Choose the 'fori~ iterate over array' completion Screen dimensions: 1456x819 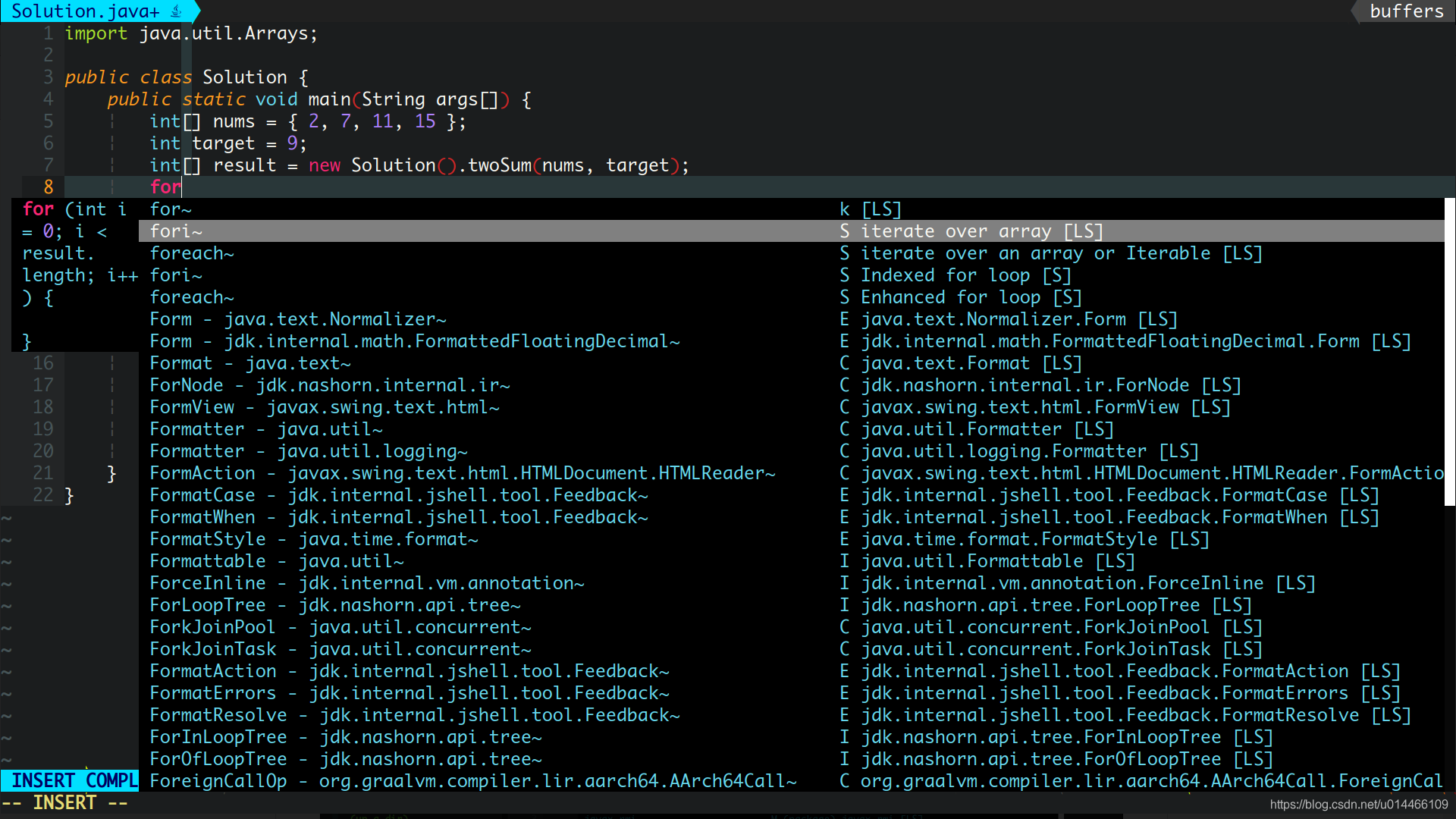click(792, 231)
